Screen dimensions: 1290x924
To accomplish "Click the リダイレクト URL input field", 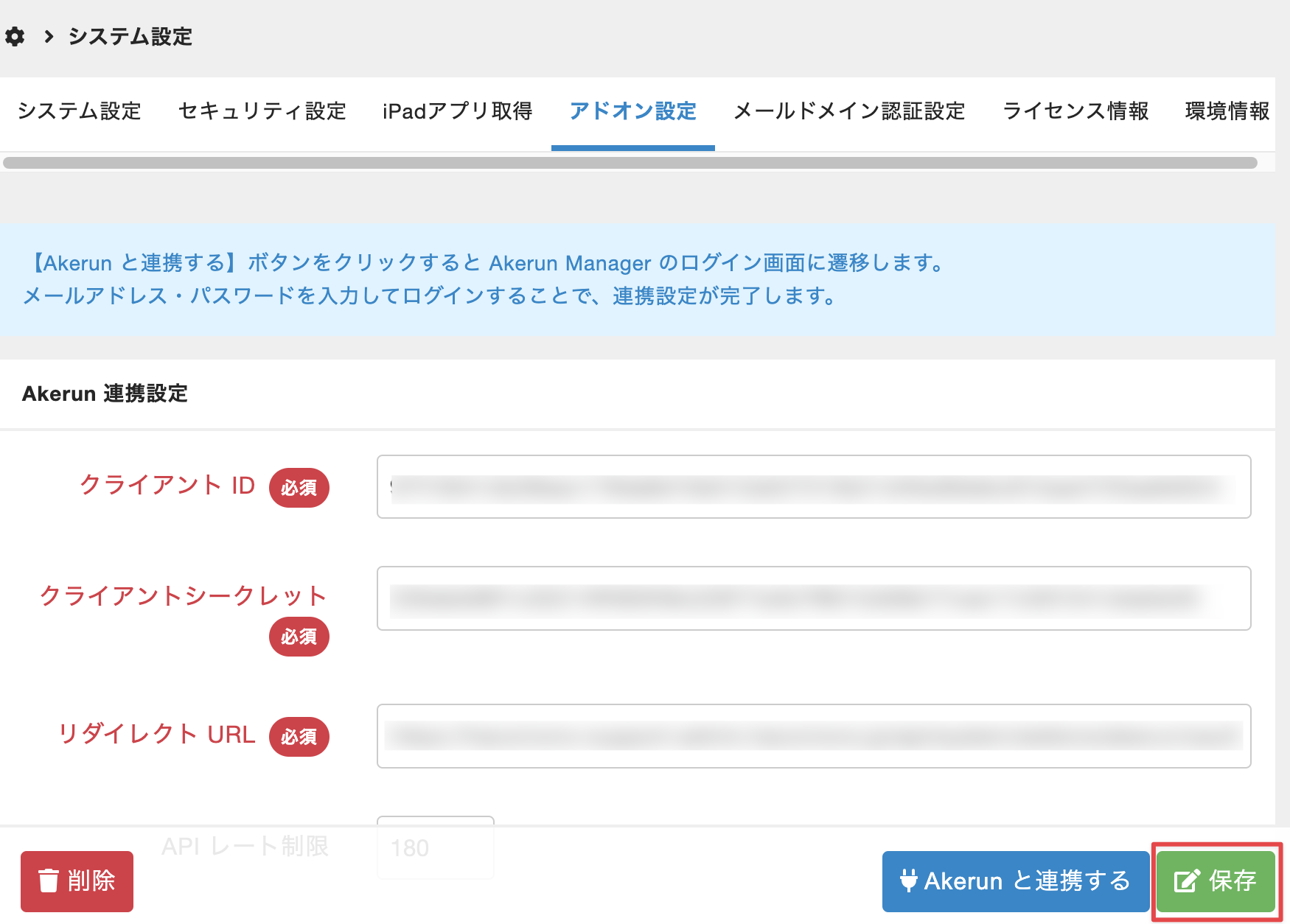I will coord(814,736).
